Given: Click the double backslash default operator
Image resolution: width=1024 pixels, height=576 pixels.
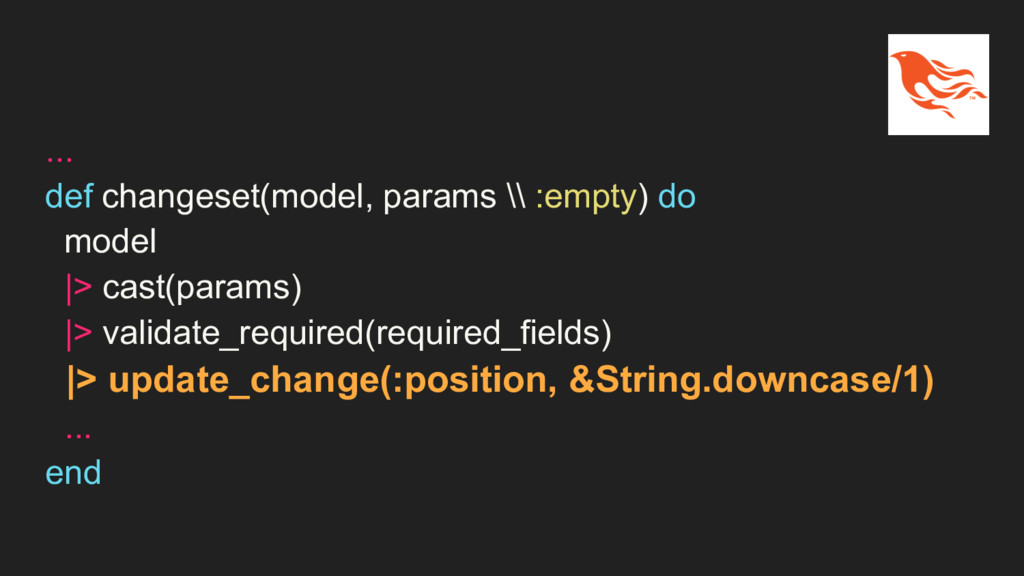Looking at the screenshot, I should [516, 197].
